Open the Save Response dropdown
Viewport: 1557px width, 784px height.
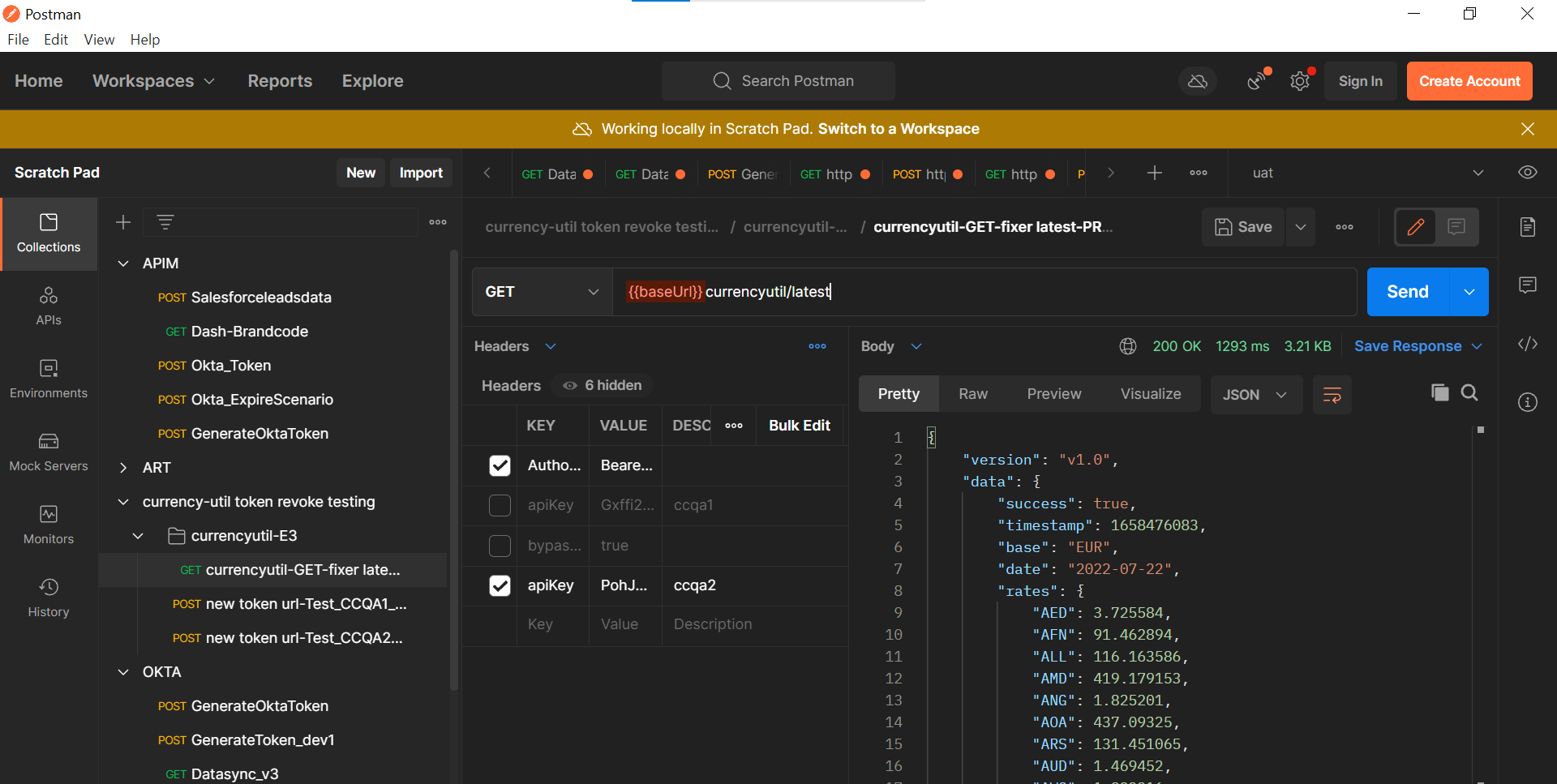(1418, 346)
